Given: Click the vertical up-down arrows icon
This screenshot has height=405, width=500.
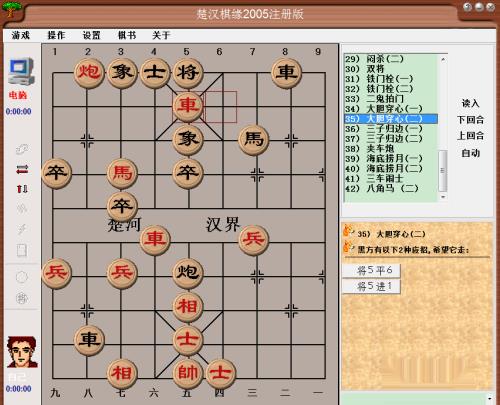Looking at the screenshot, I should [x=22, y=189].
